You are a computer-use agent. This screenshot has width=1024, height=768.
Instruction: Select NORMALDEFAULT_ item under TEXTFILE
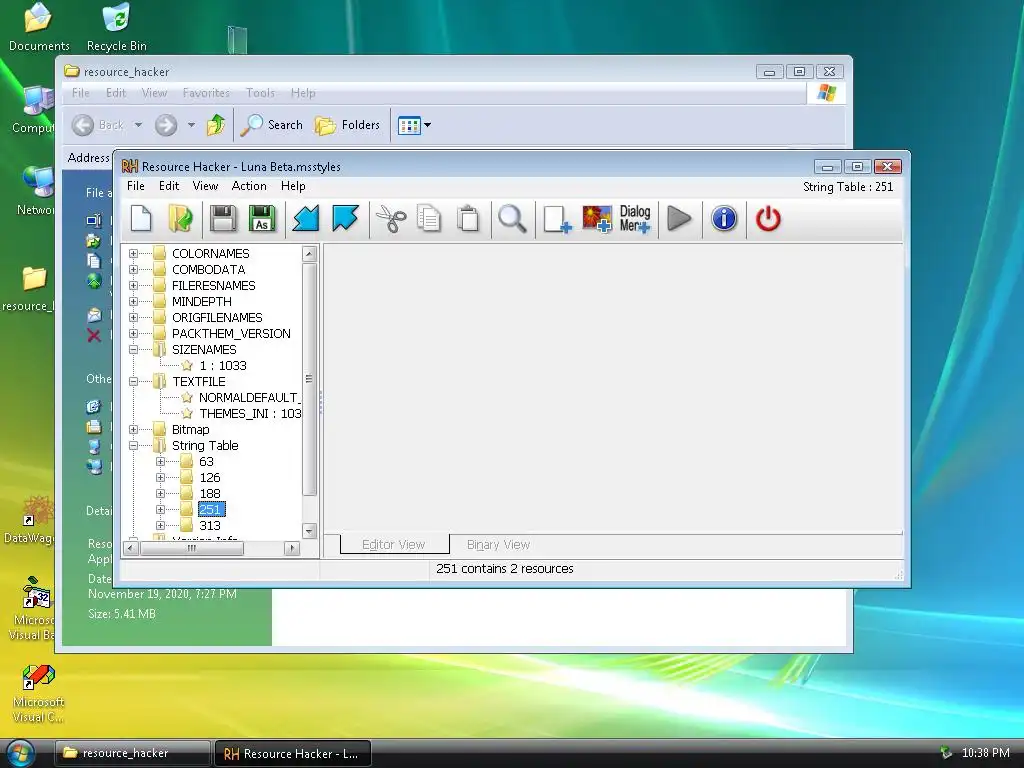[249, 397]
